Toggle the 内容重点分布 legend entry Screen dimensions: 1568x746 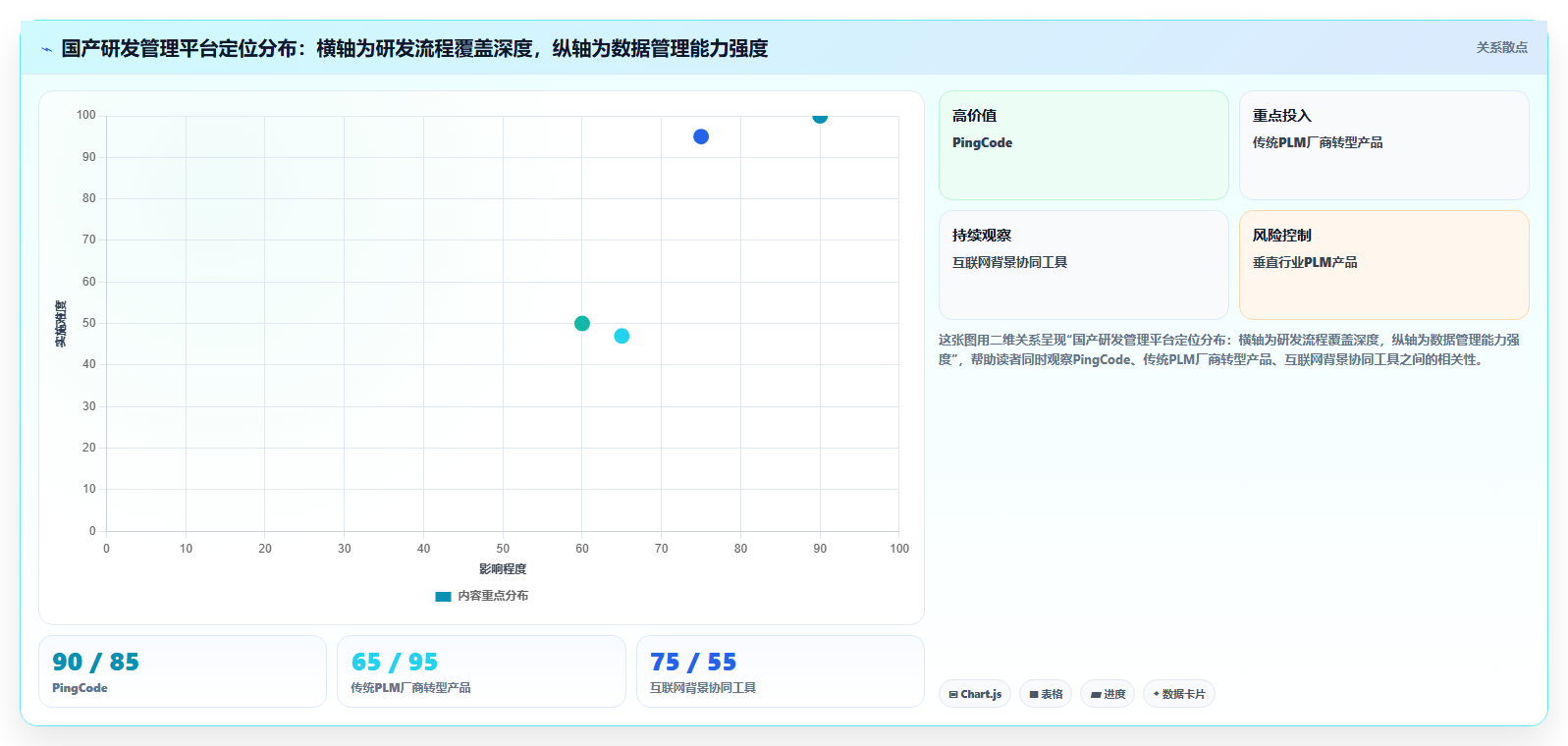482,596
